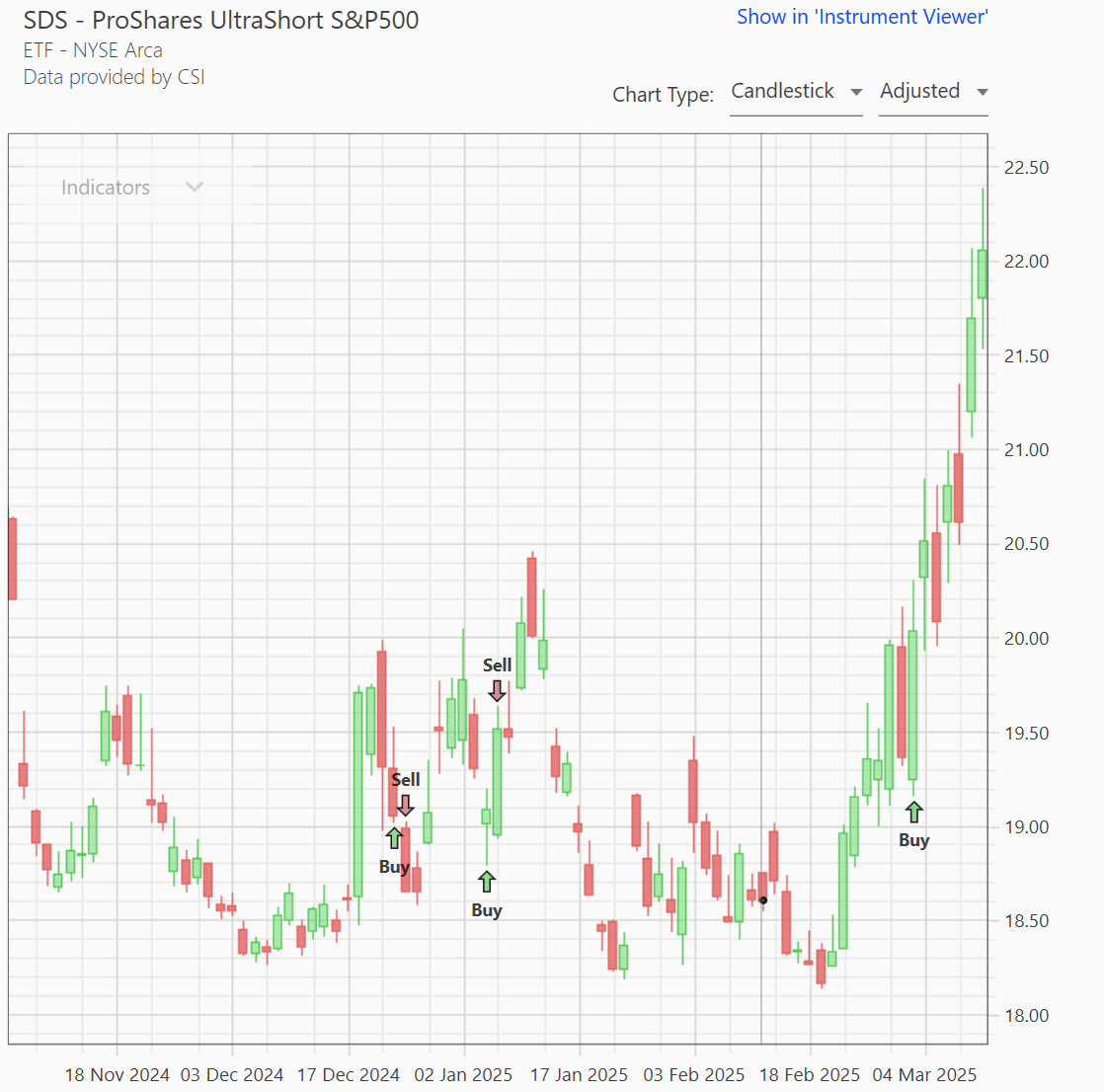Click the 22.50 price axis label
This screenshot has width=1104, height=1092.
click(x=1026, y=168)
